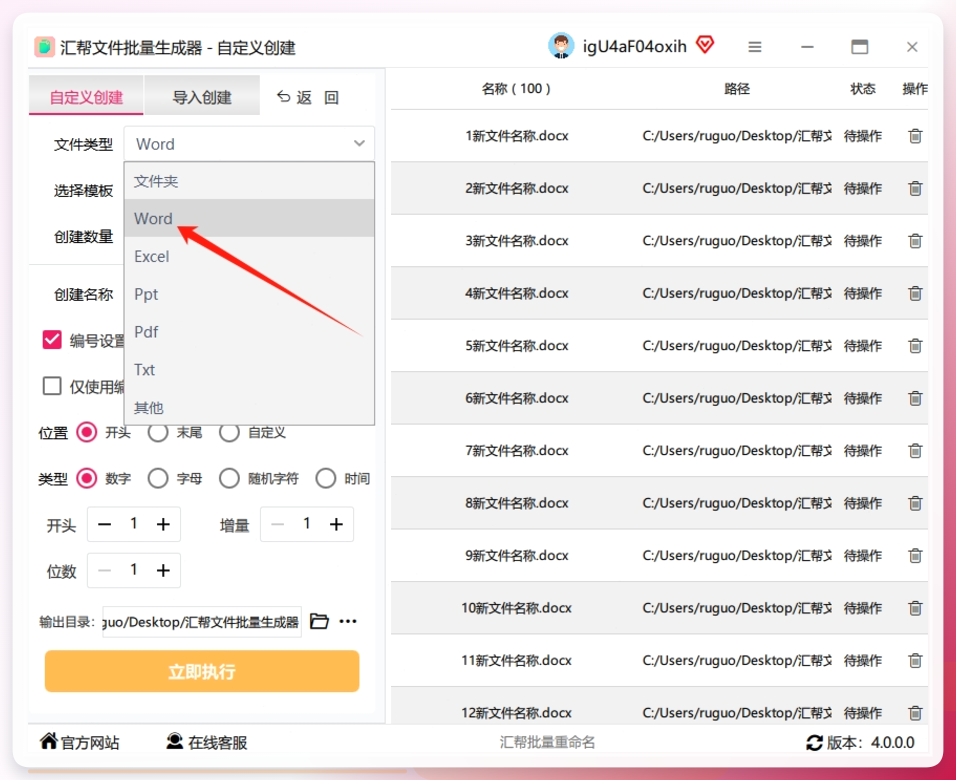956x780 pixels.
Task: Decrease 位数 digits value with minus
Action: [x=105, y=570]
